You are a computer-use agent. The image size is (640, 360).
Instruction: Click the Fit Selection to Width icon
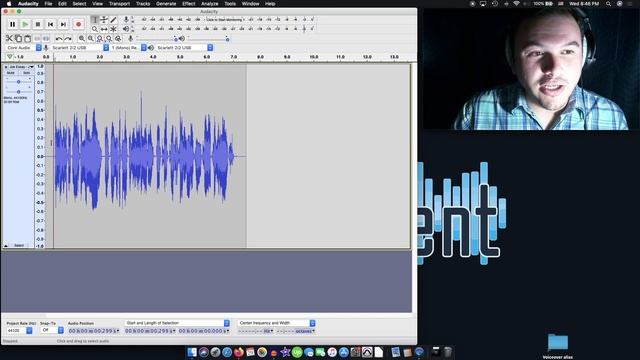pyautogui.click(x=100, y=38)
